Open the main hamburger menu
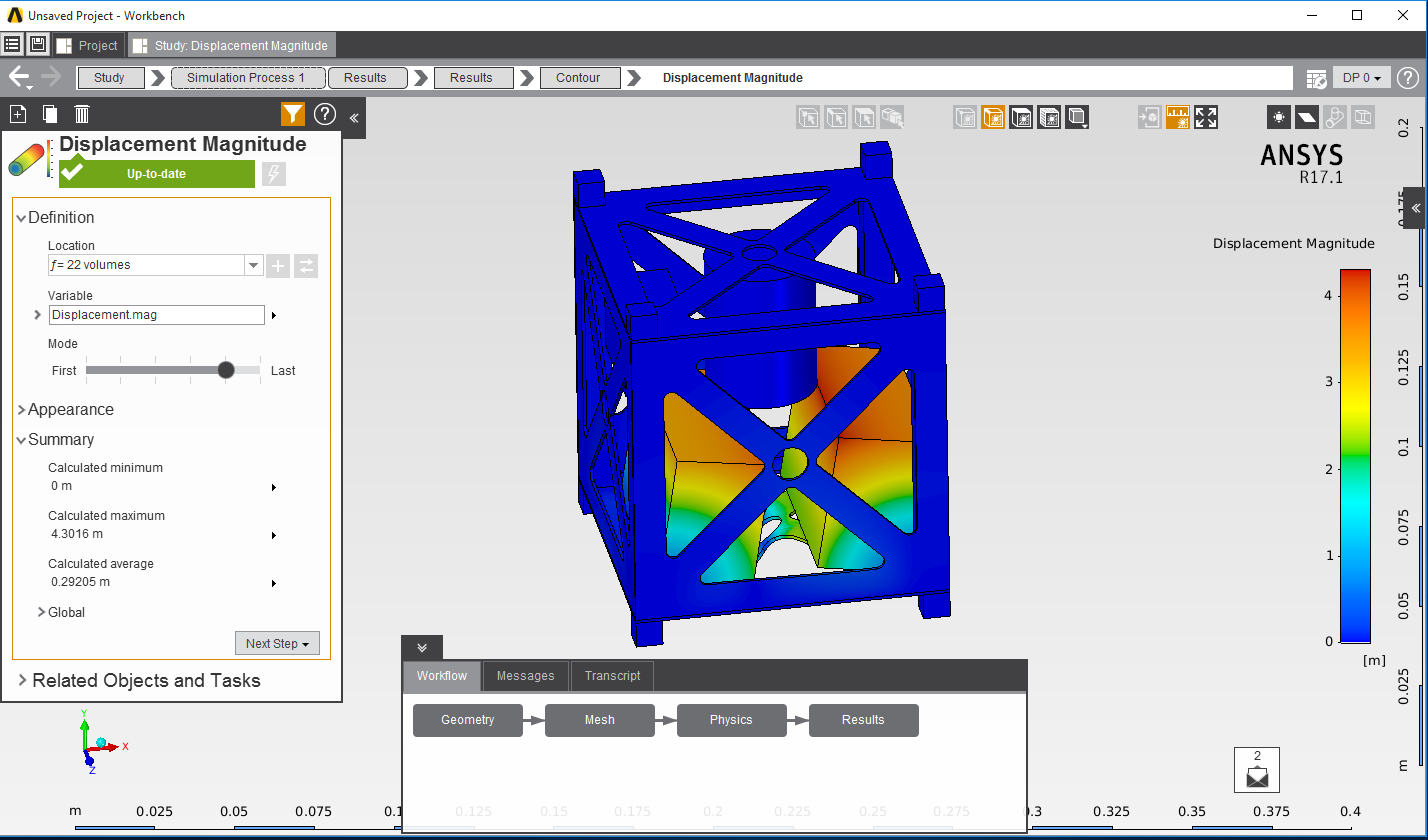 (12, 45)
